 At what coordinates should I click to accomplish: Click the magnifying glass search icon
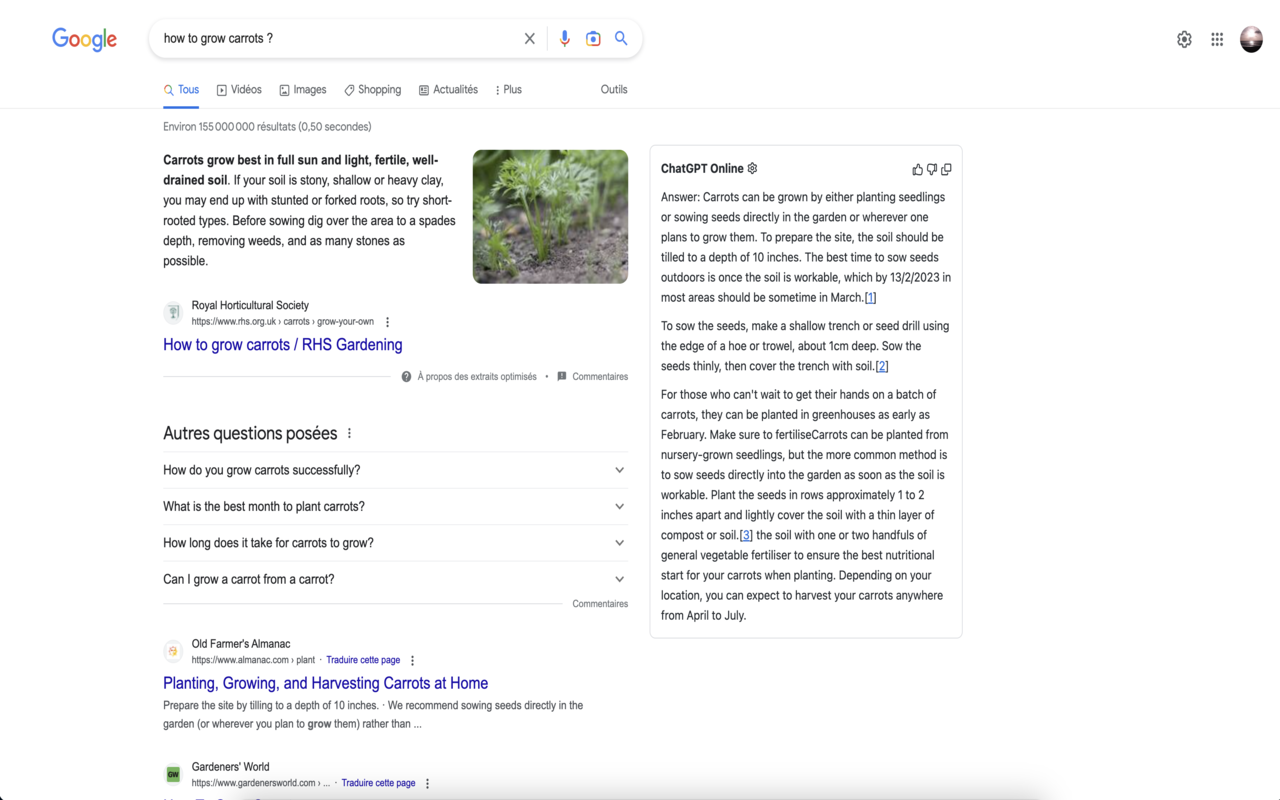click(621, 37)
